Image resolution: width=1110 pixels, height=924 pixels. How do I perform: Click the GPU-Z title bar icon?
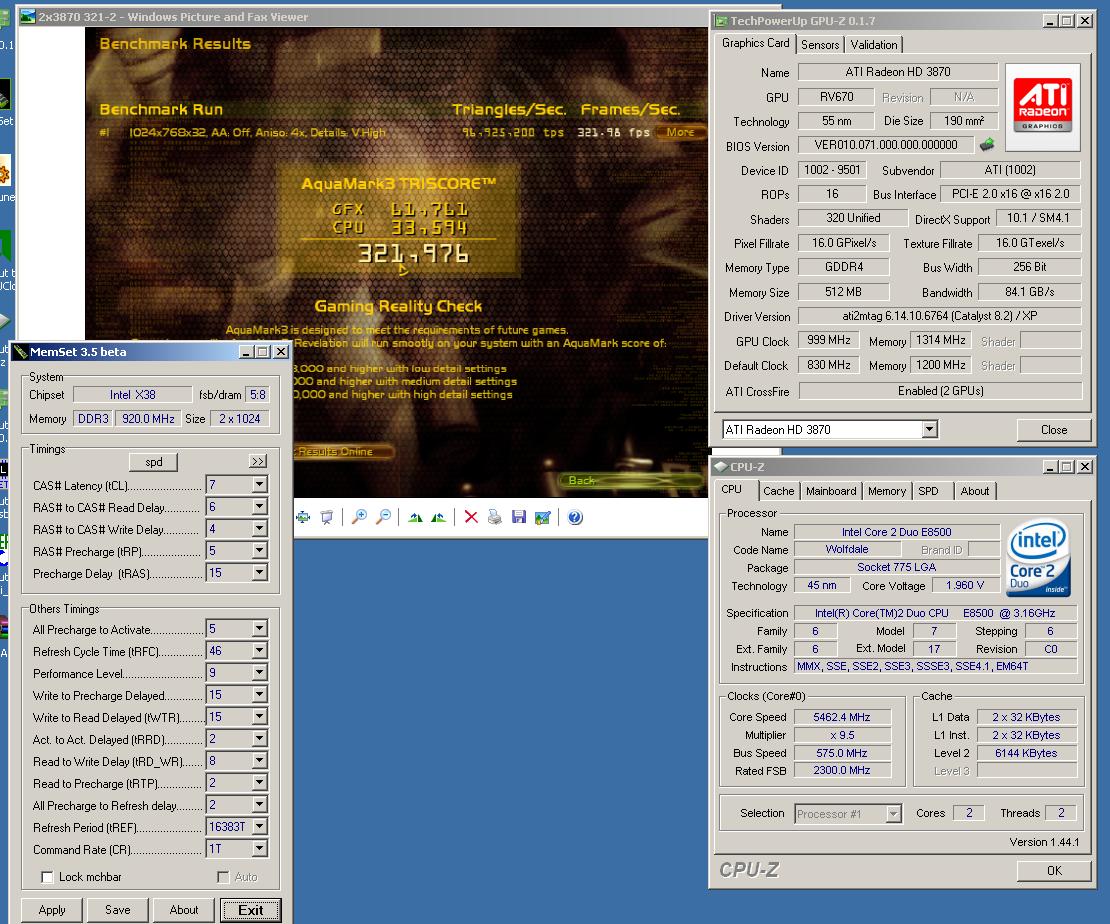point(721,21)
